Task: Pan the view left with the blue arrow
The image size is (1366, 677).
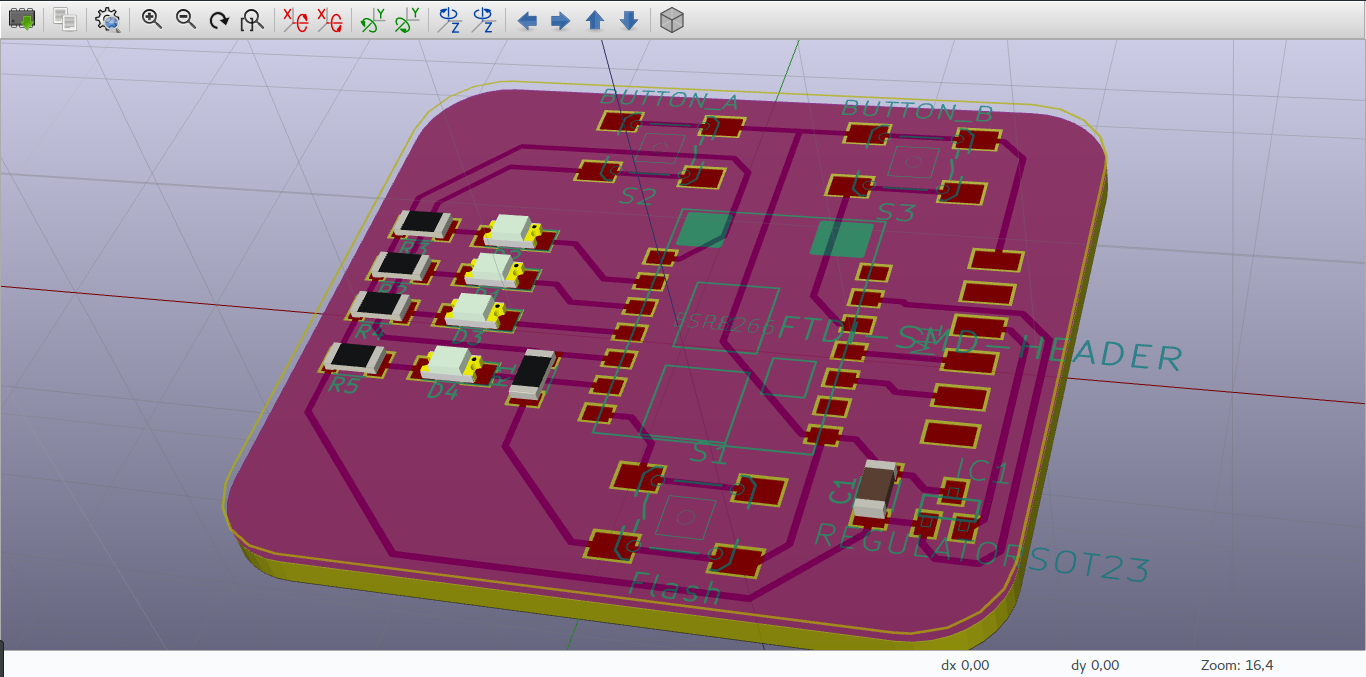Action: [527, 19]
